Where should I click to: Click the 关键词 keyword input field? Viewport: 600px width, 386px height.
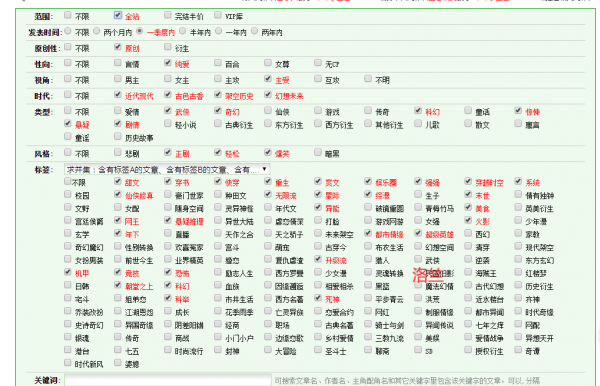[168, 380]
